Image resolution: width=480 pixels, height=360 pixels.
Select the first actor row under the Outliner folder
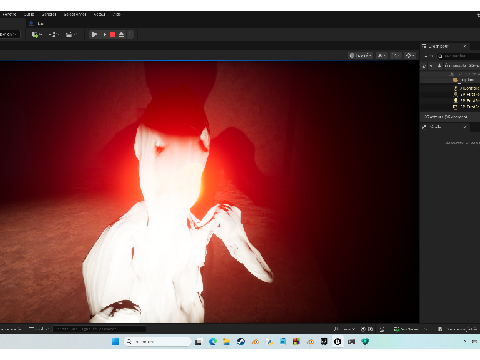[450, 88]
